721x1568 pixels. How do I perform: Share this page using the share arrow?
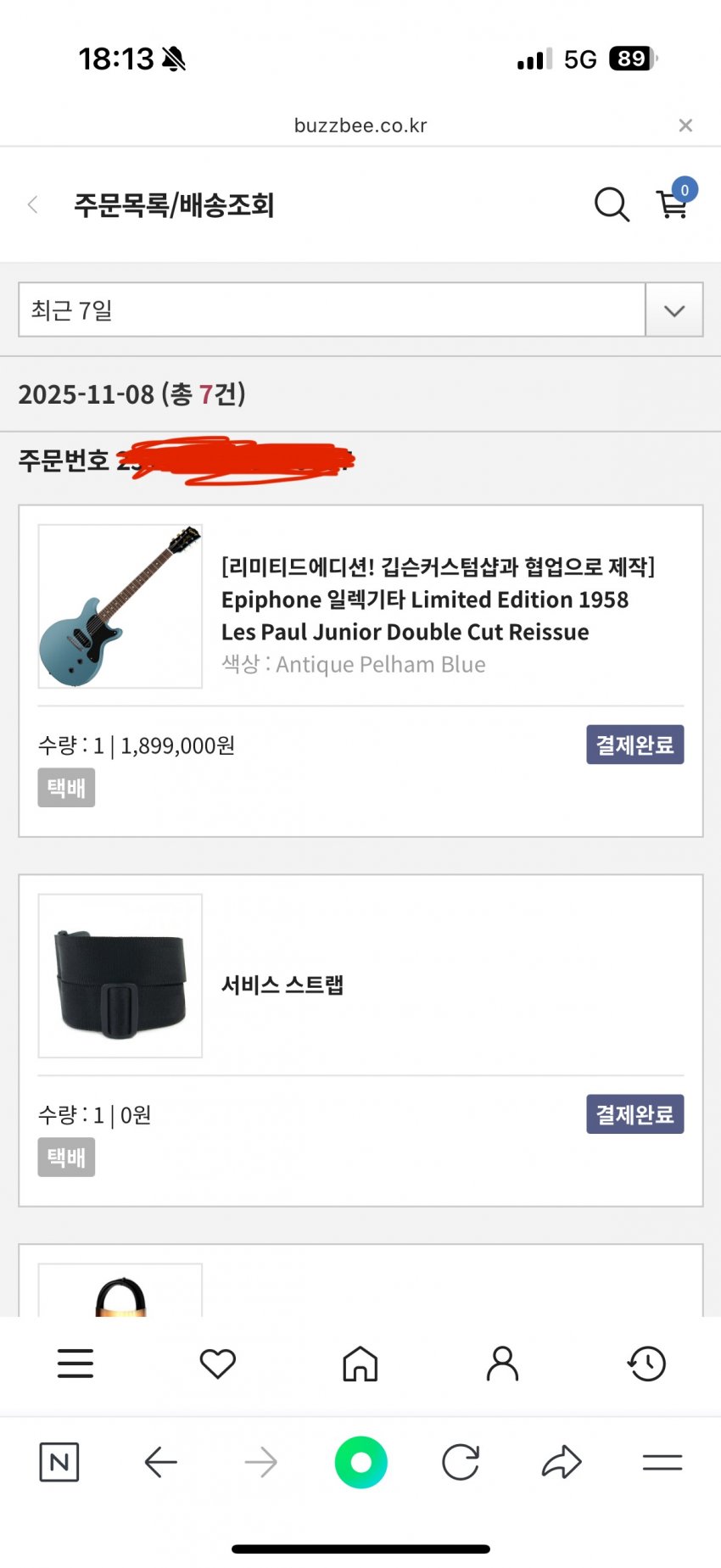click(561, 1462)
